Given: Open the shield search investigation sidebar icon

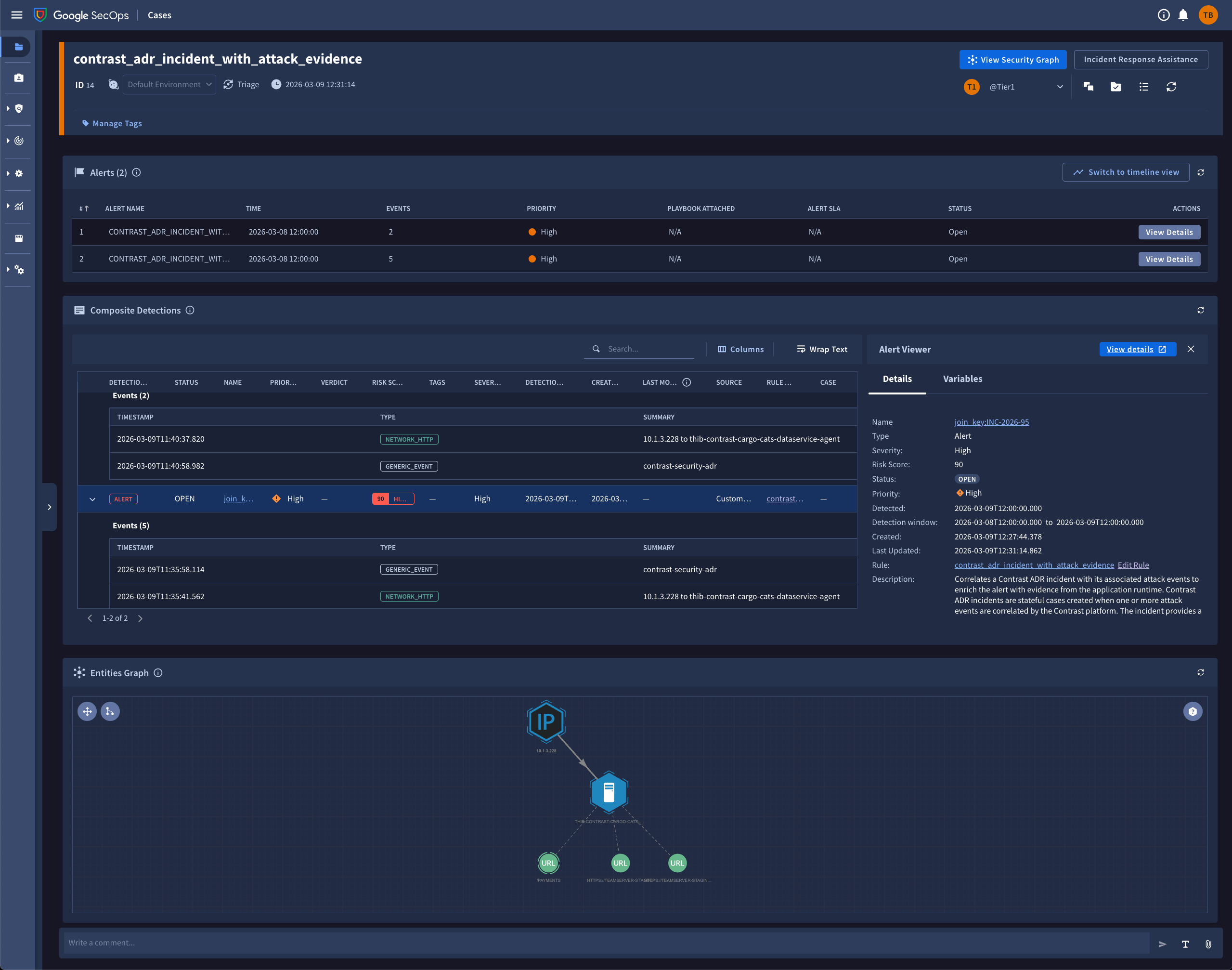Looking at the screenshot, I should pyautogui.click(x=19, y=108).
